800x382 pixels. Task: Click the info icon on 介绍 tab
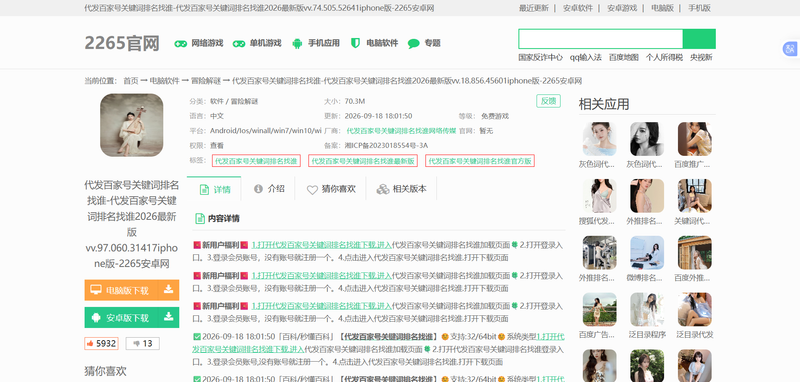258,189
